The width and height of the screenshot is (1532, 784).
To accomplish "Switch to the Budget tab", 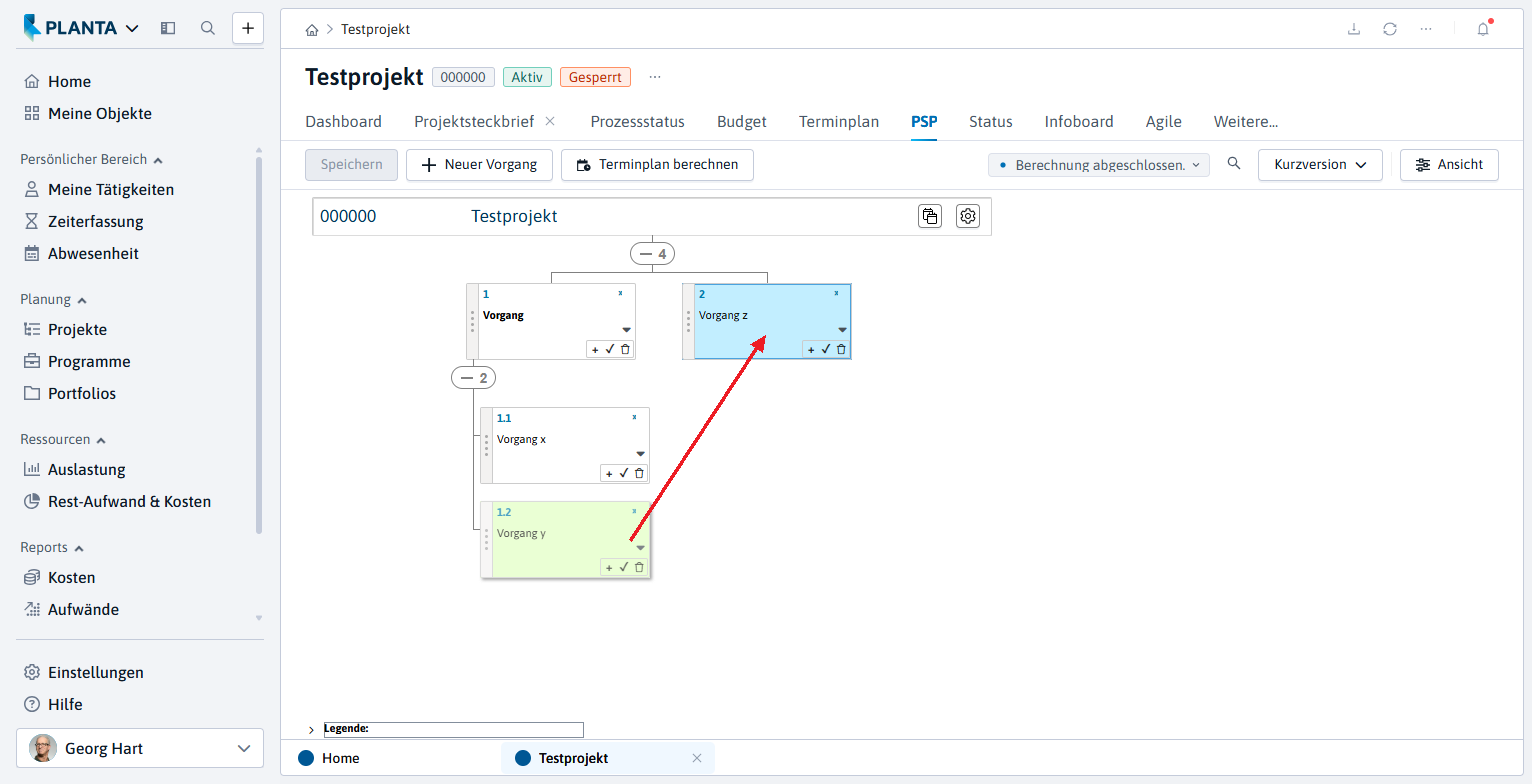I will (742, 122).
